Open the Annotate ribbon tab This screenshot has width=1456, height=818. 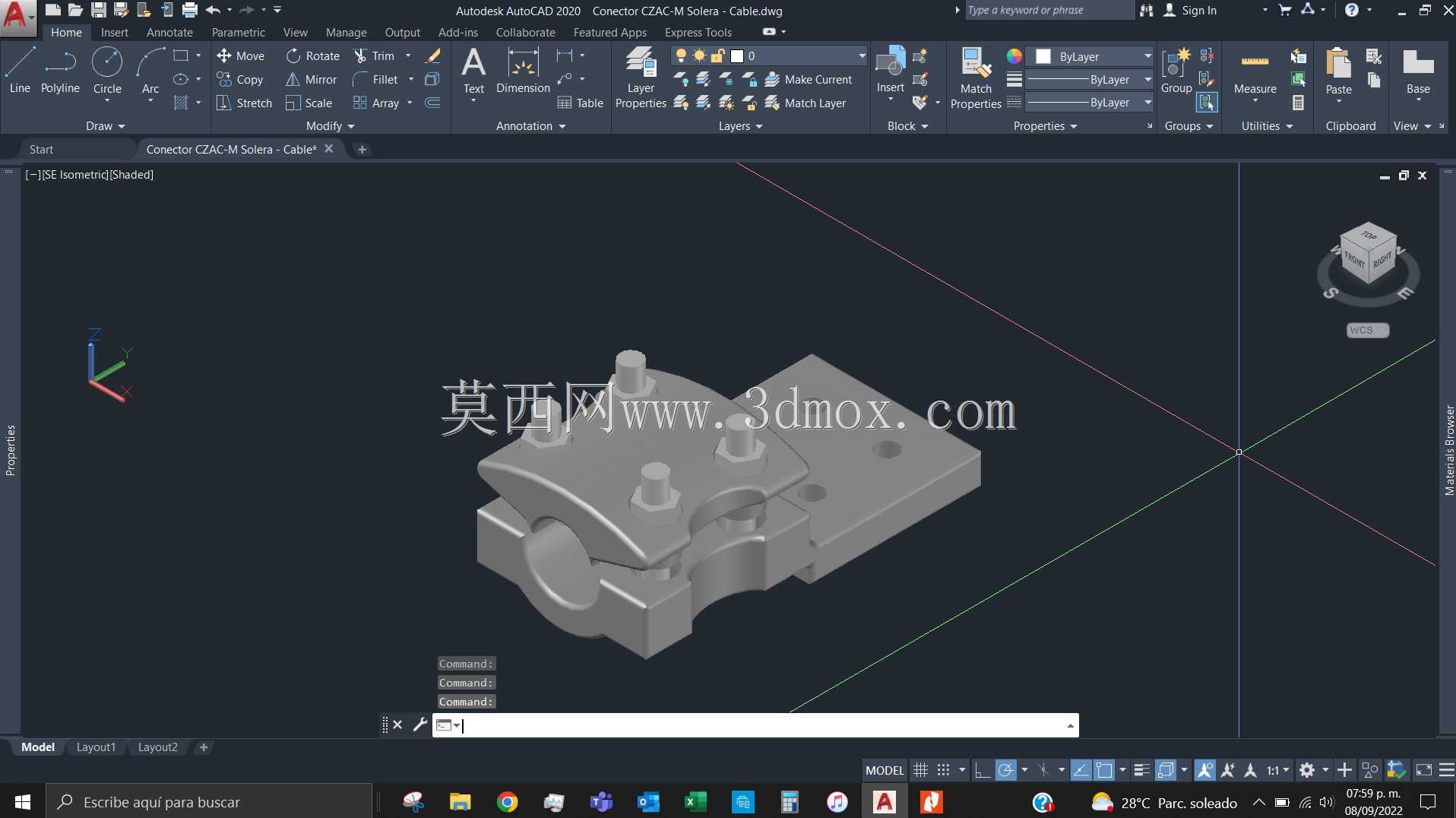(x=169, y=32)
